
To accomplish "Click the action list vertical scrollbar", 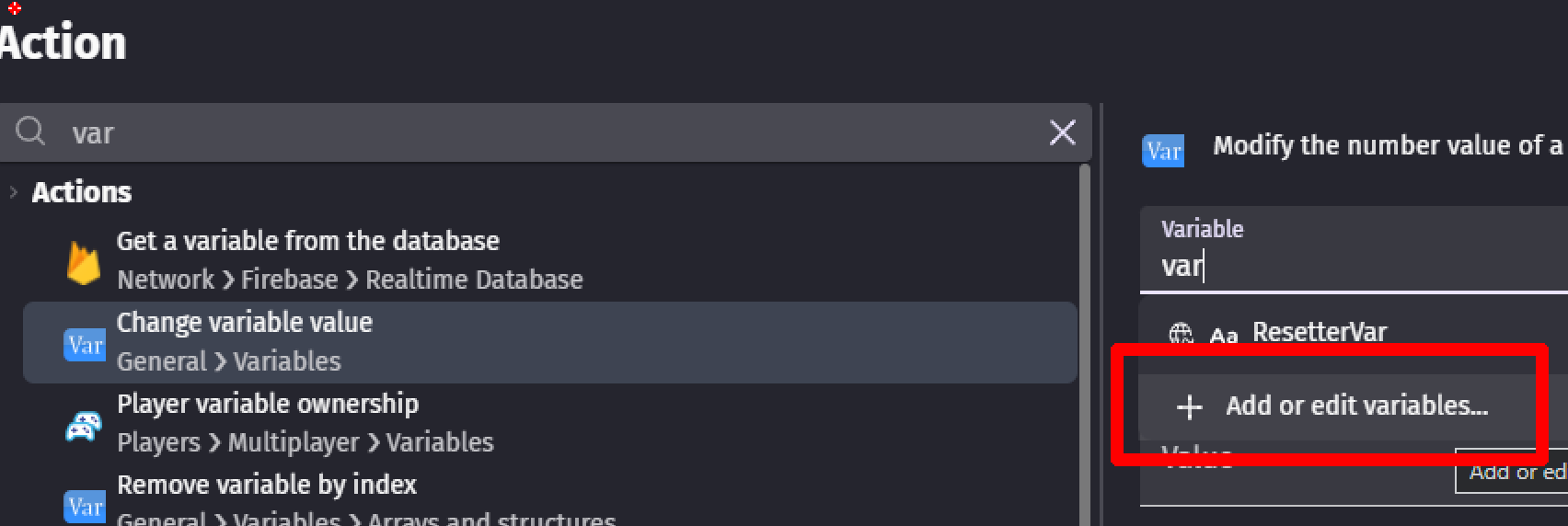I will click(1084, 345).
